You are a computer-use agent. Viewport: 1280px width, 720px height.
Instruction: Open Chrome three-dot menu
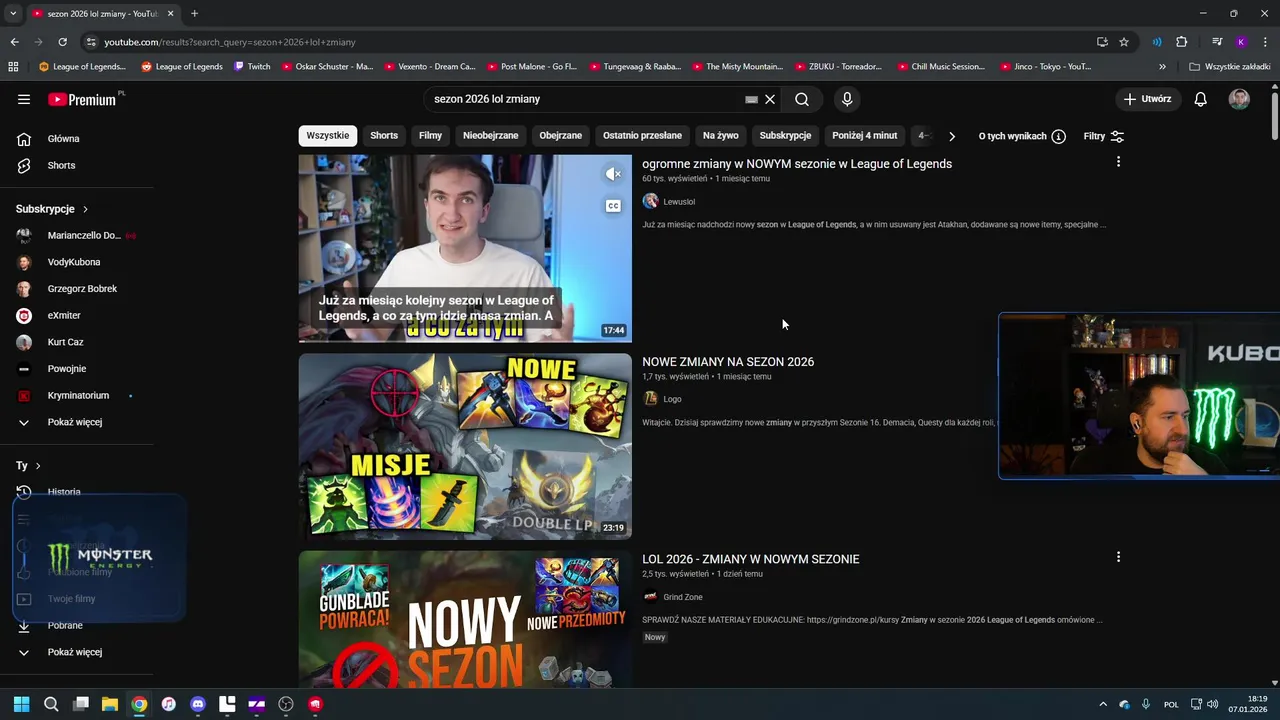[1265, 42]
